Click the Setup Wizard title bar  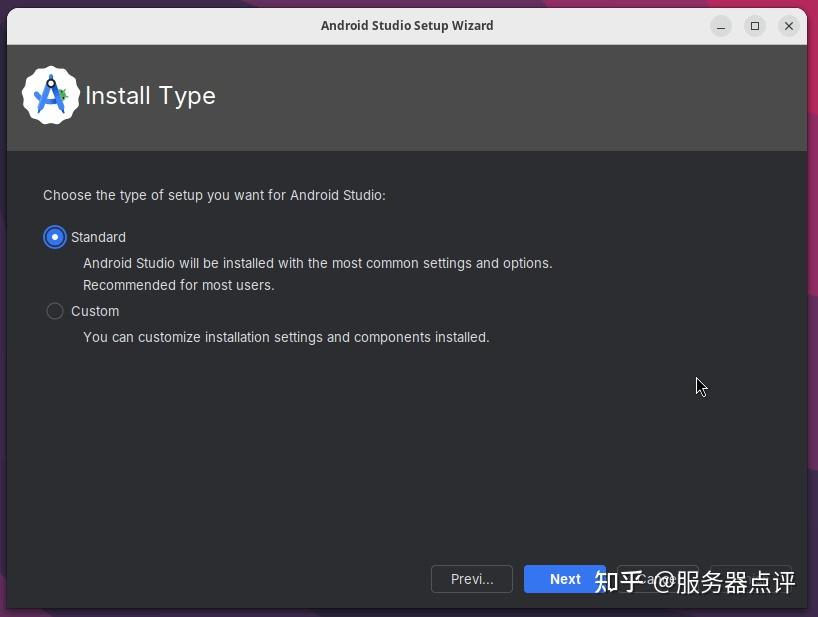pos(407,25)
